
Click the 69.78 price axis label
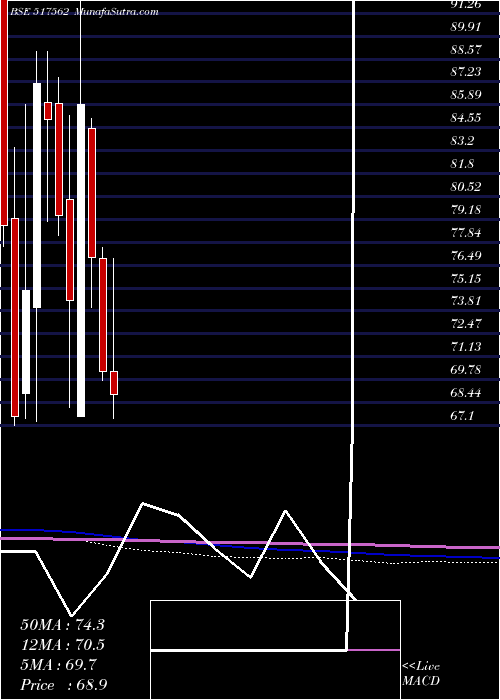[466, 370]
